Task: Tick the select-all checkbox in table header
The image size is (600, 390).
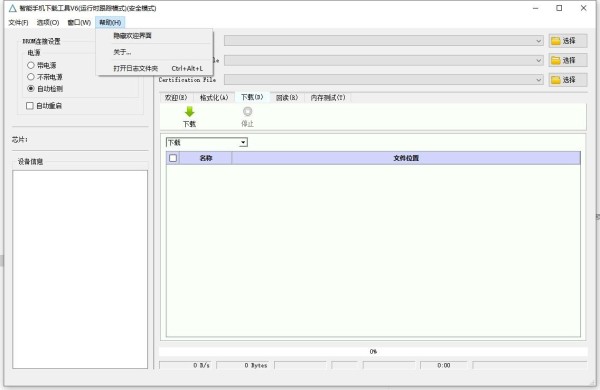Action: click(x=173, y=158)
